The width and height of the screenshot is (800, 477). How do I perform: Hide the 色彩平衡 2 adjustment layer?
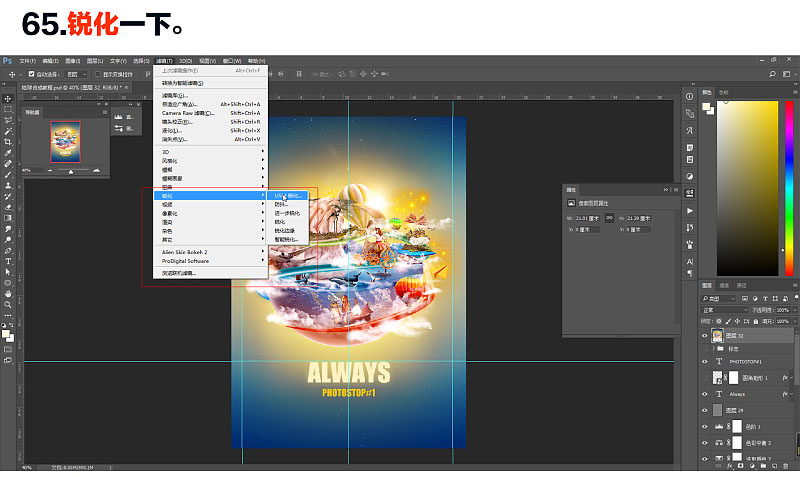coord(705,442)
